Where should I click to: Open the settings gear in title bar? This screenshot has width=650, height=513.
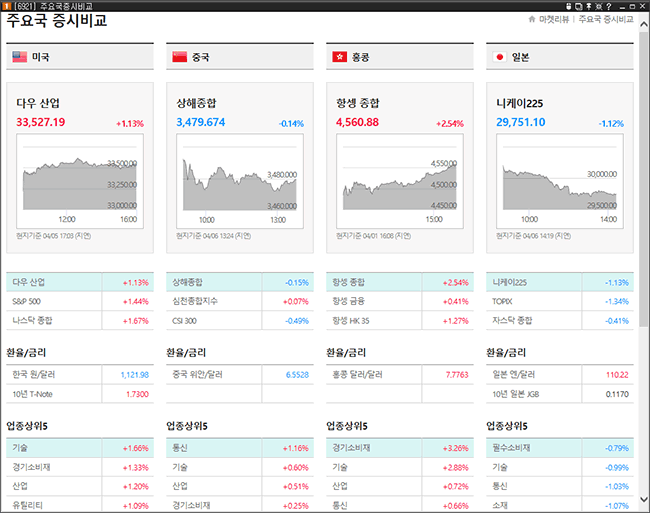[599, 6]
